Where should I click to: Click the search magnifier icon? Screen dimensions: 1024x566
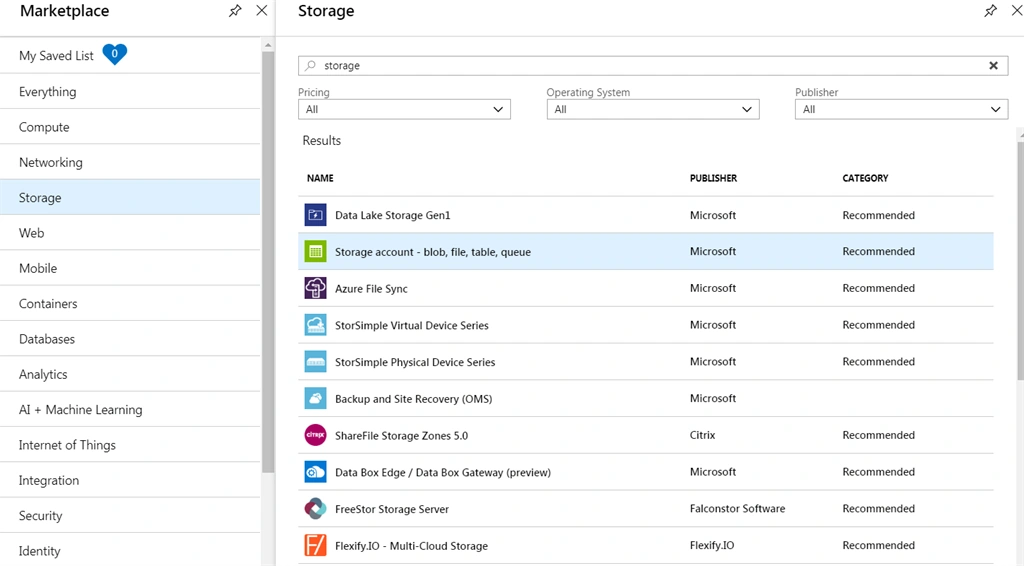tap(311, 65)
